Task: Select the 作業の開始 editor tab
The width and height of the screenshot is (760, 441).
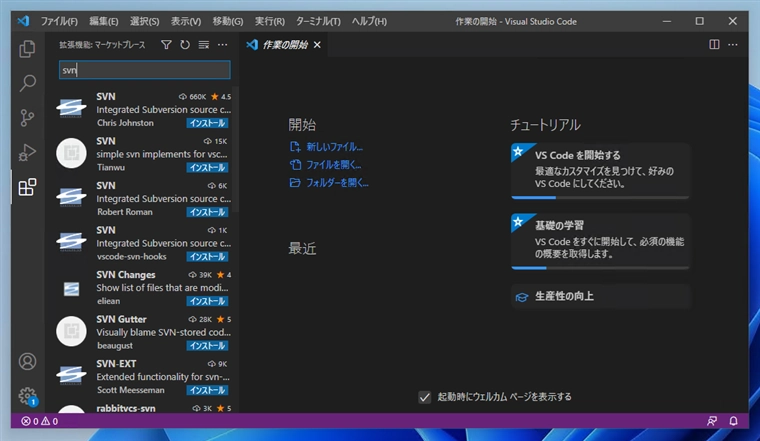Action: click(284, 45)
